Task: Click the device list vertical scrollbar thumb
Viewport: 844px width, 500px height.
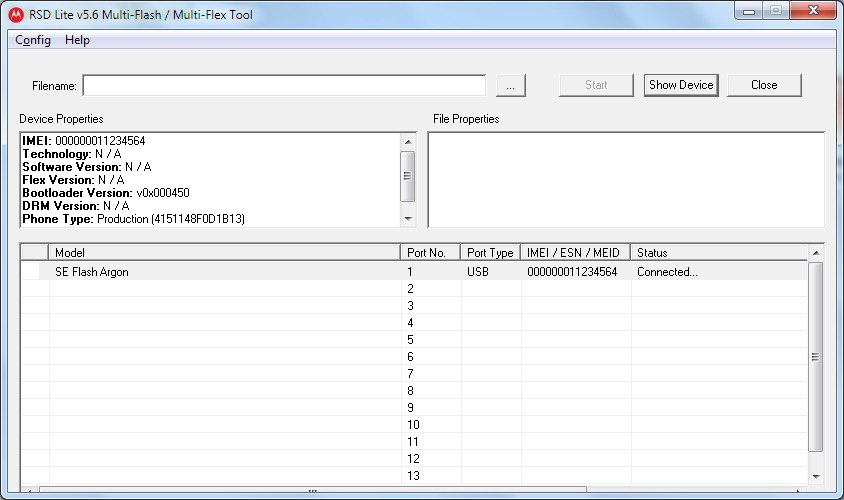Action: (816, 357)
